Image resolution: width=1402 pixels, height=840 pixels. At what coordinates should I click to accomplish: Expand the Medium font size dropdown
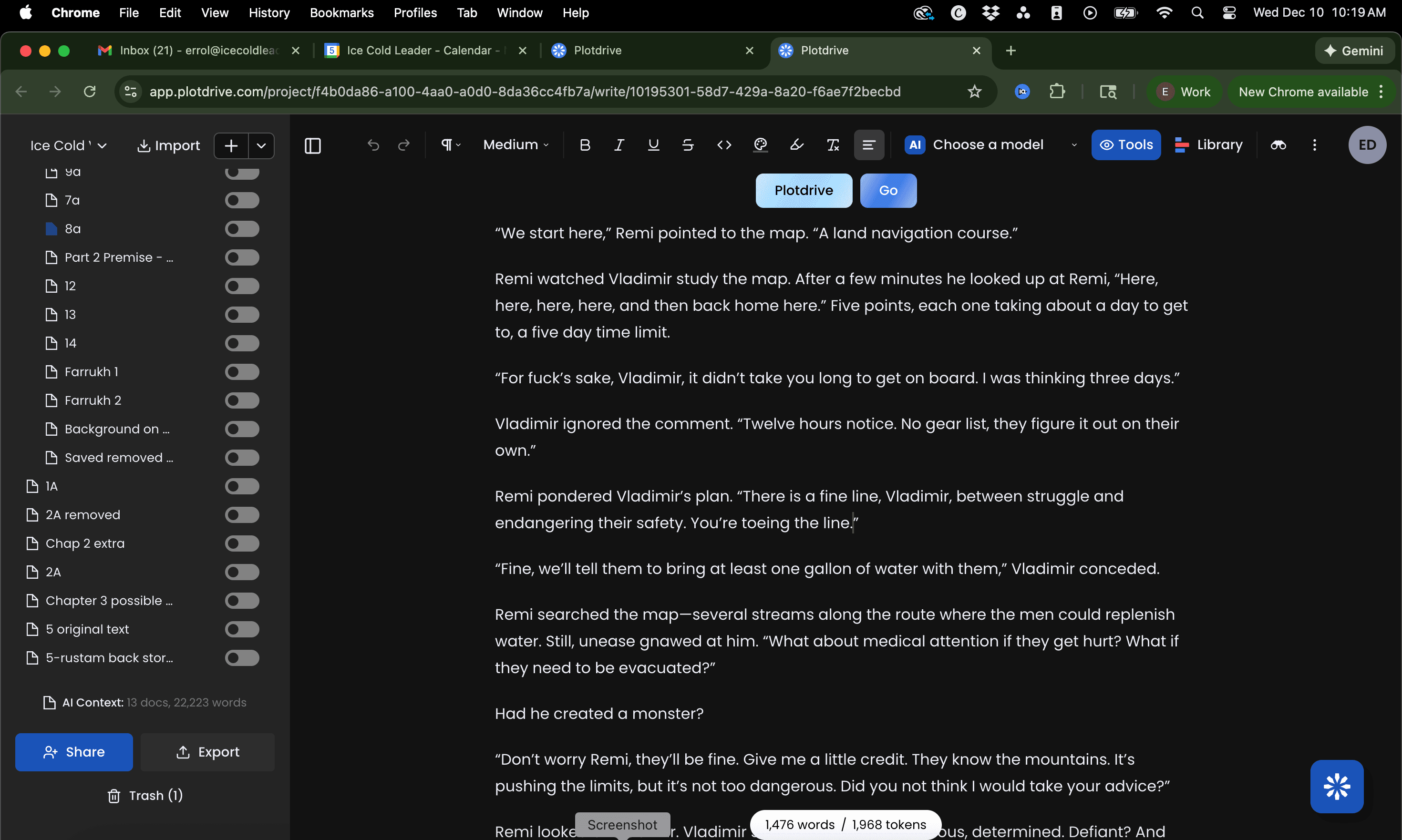[x=515, y=145]
